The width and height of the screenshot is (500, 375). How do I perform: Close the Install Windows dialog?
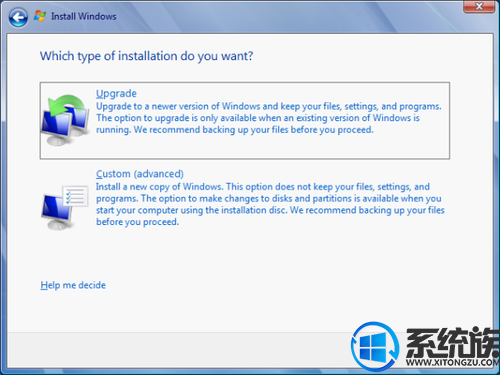(479, 6)
